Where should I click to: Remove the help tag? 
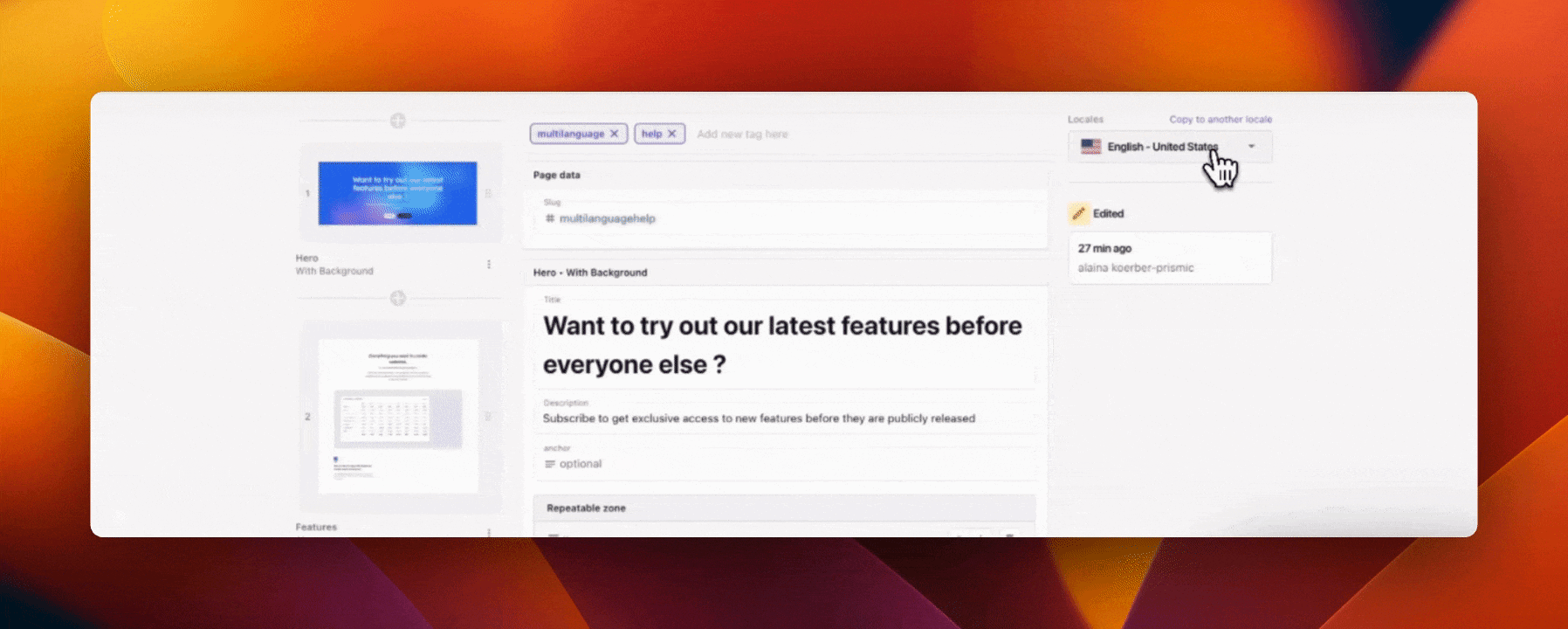(672, 134)
